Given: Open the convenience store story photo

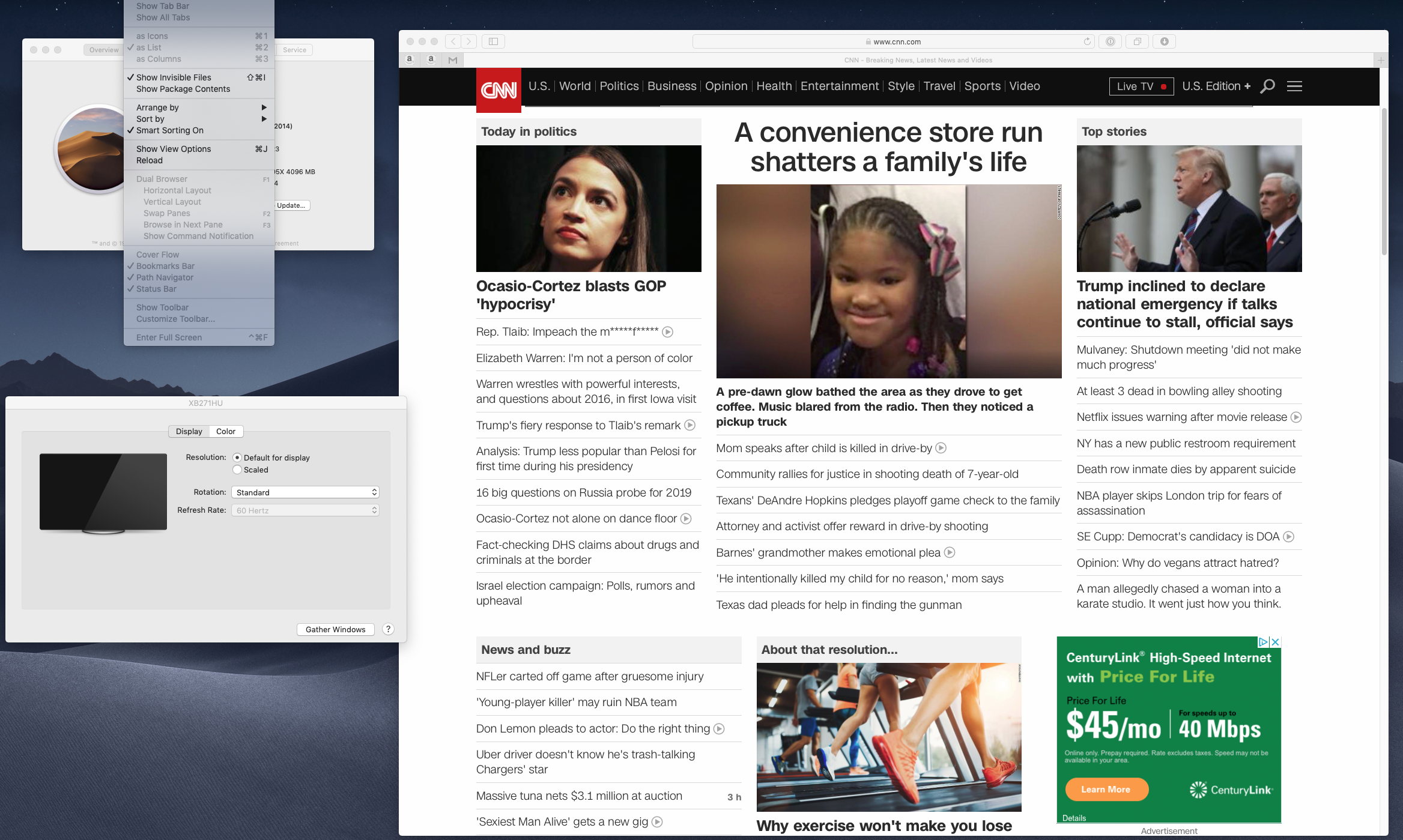Looking at the screenshot, I should 888,281.
